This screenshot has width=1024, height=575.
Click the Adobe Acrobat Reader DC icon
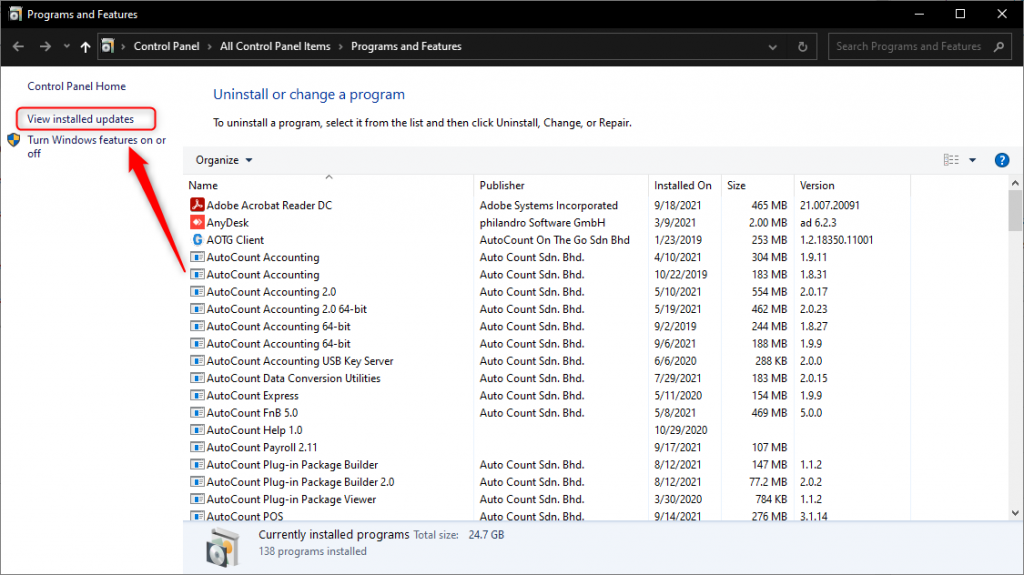coord(196,206)
